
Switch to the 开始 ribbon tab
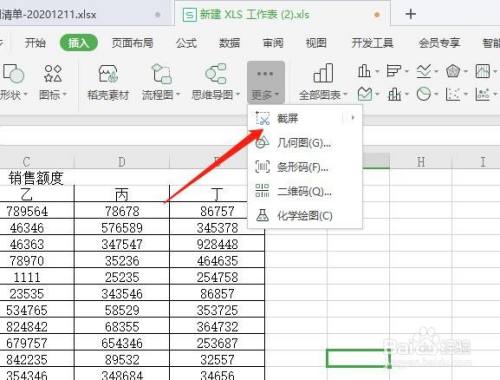tap(35, 43)
